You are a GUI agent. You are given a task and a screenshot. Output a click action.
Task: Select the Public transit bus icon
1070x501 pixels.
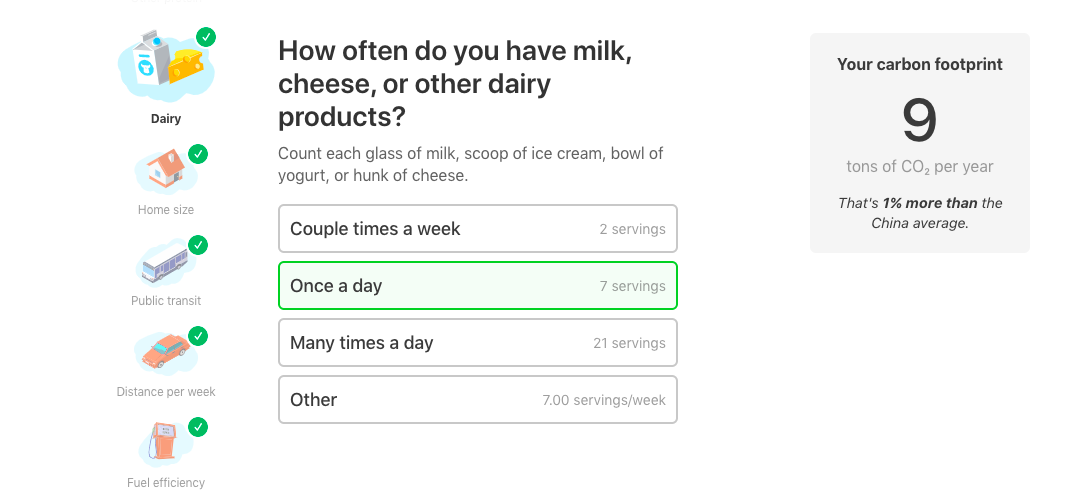(165, 263)
